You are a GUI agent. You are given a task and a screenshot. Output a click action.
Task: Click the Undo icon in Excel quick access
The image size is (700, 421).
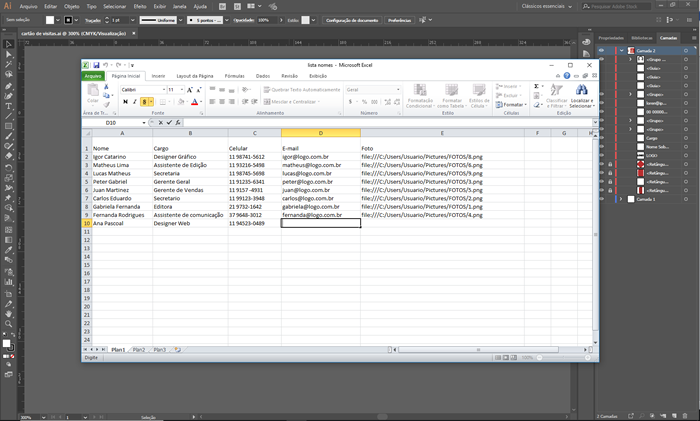(106, 65)
